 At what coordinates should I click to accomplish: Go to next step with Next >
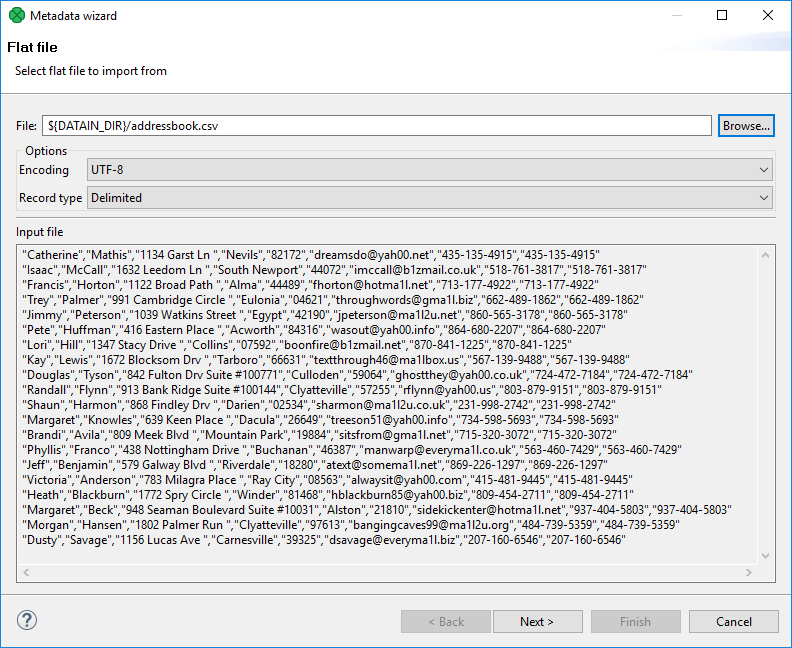[537, 622]
